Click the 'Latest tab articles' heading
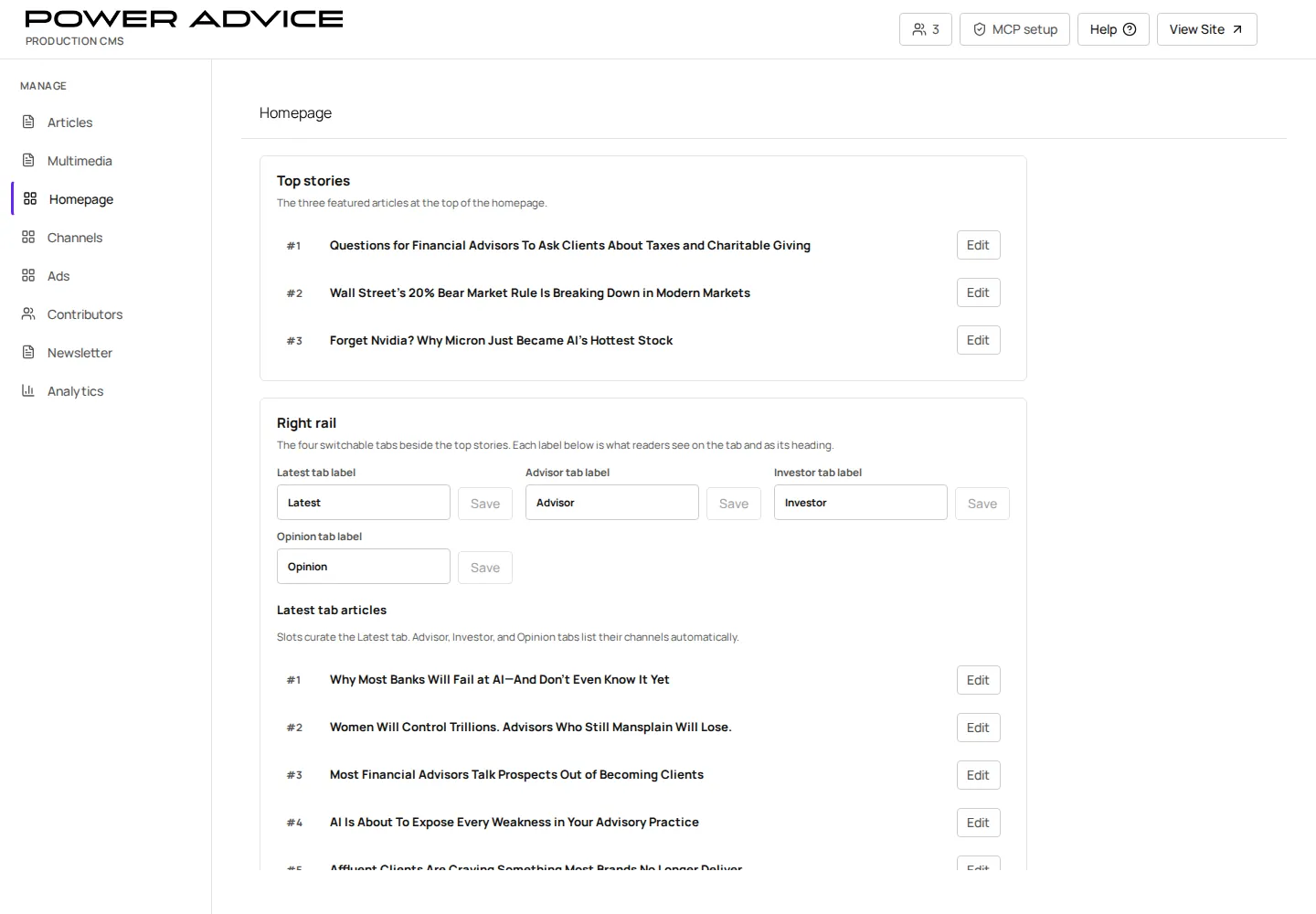1316x914 pixels. pyautogui.click(x=332, y=610)
